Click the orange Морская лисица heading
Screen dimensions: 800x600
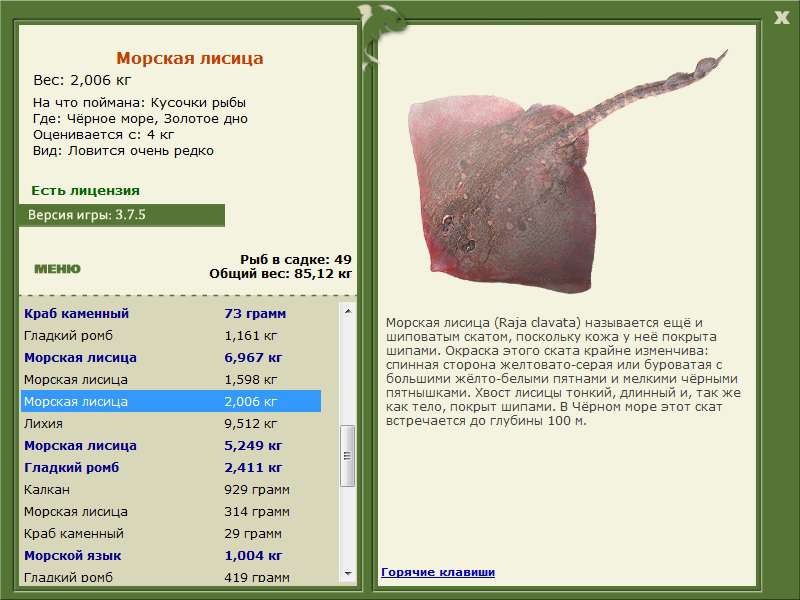(190, 58)
